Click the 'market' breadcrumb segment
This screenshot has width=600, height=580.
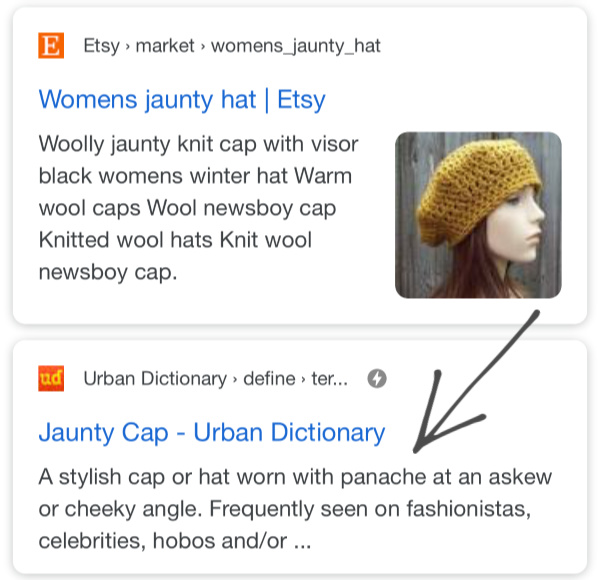pos(165,46)
